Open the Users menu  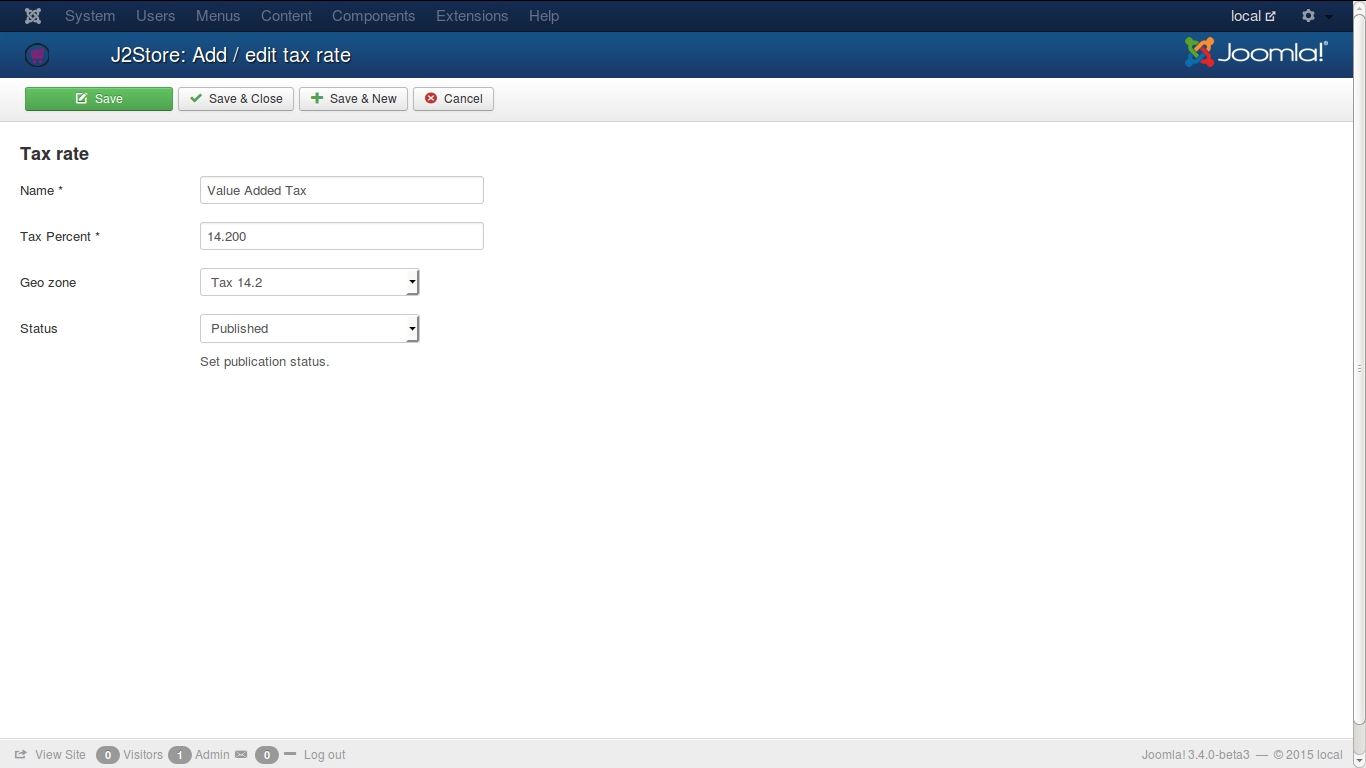coord(155,16)
